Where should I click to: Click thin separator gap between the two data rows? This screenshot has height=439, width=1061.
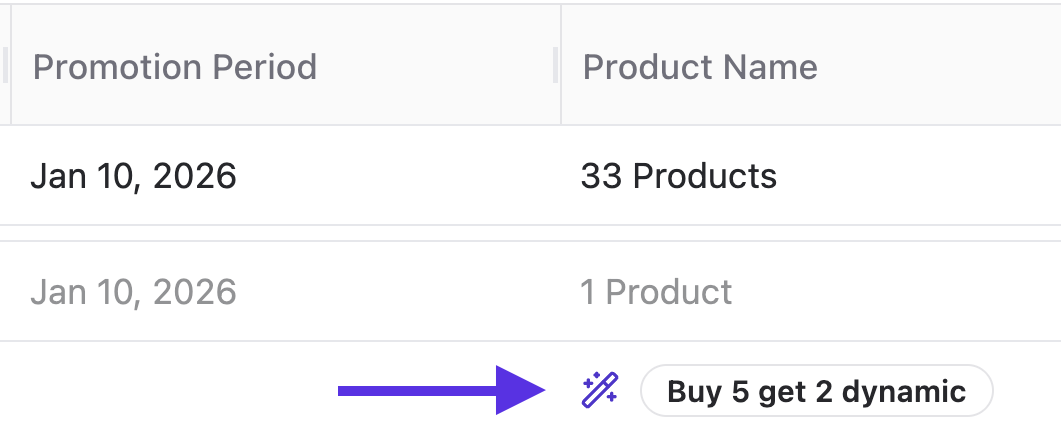click(x=530, y=233)
